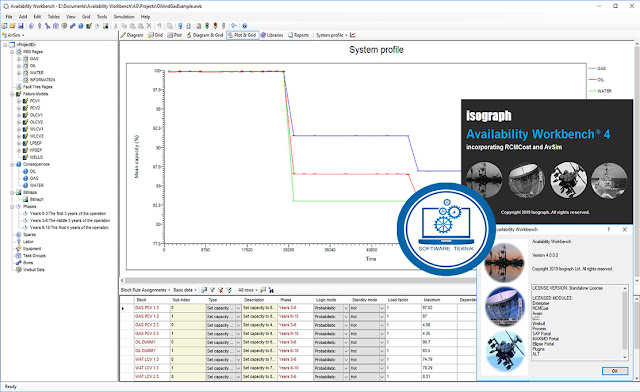Click the Phase column header
The image size is (640, 392).
tap(295, 300)
